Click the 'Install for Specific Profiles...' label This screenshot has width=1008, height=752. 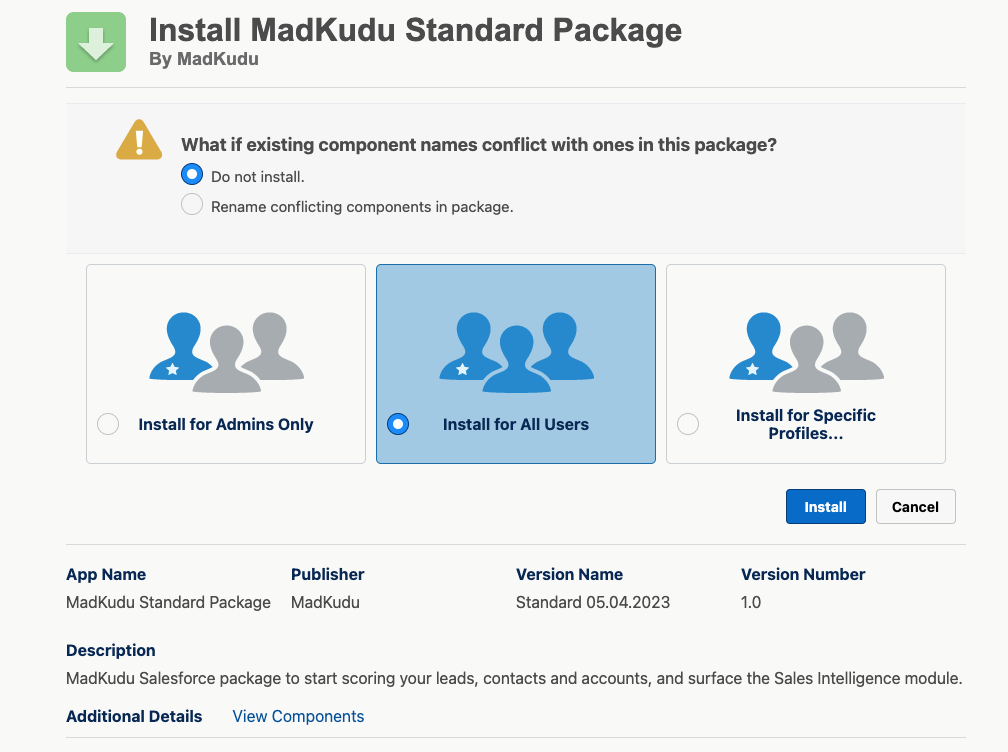pos(806,424)
